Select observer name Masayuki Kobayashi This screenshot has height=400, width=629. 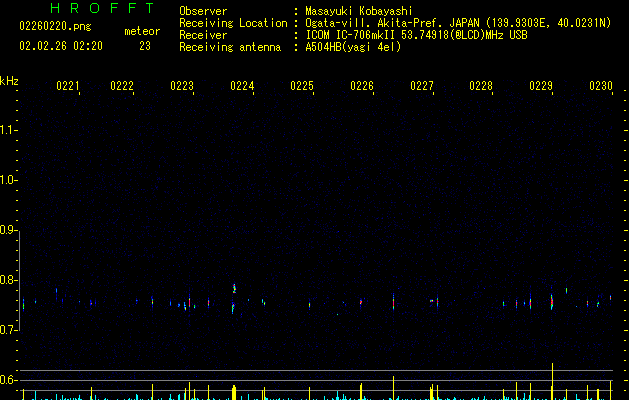(x=359, y=11)
